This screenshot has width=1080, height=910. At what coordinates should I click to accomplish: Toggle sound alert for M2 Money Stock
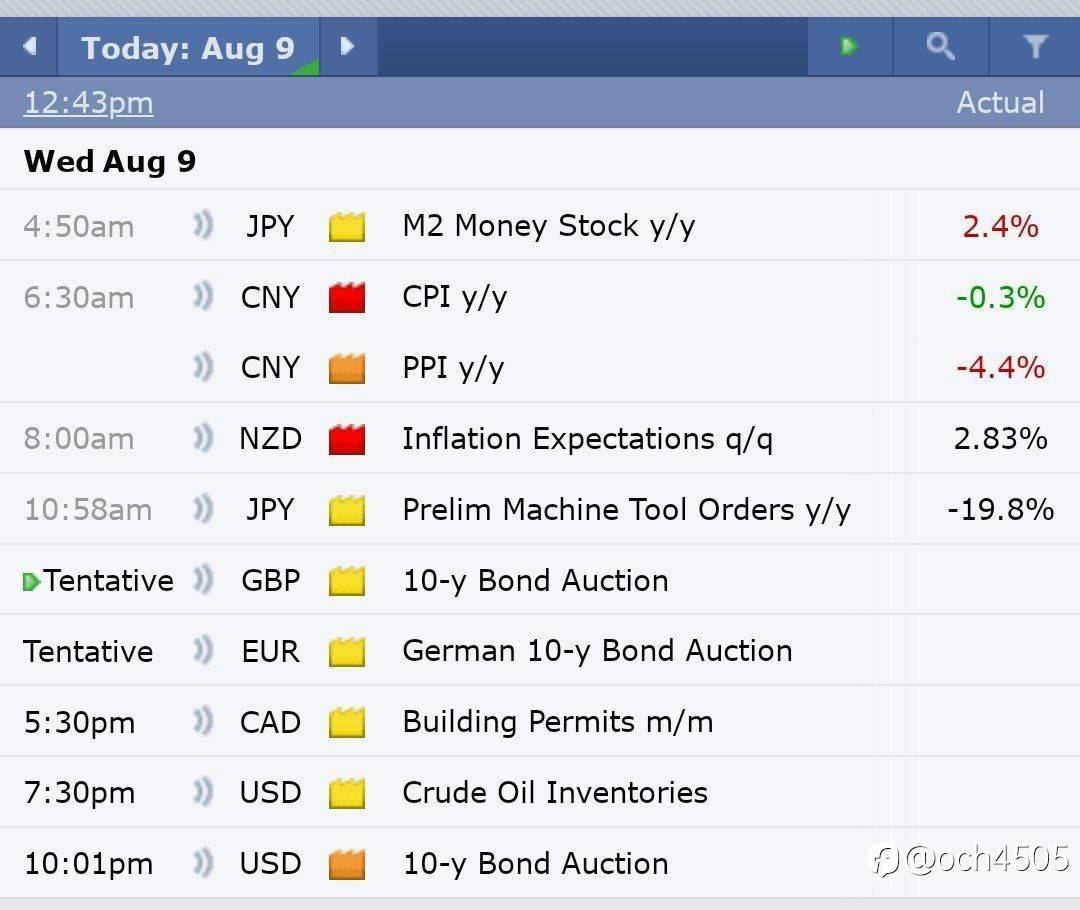click(x=204, y=226)
